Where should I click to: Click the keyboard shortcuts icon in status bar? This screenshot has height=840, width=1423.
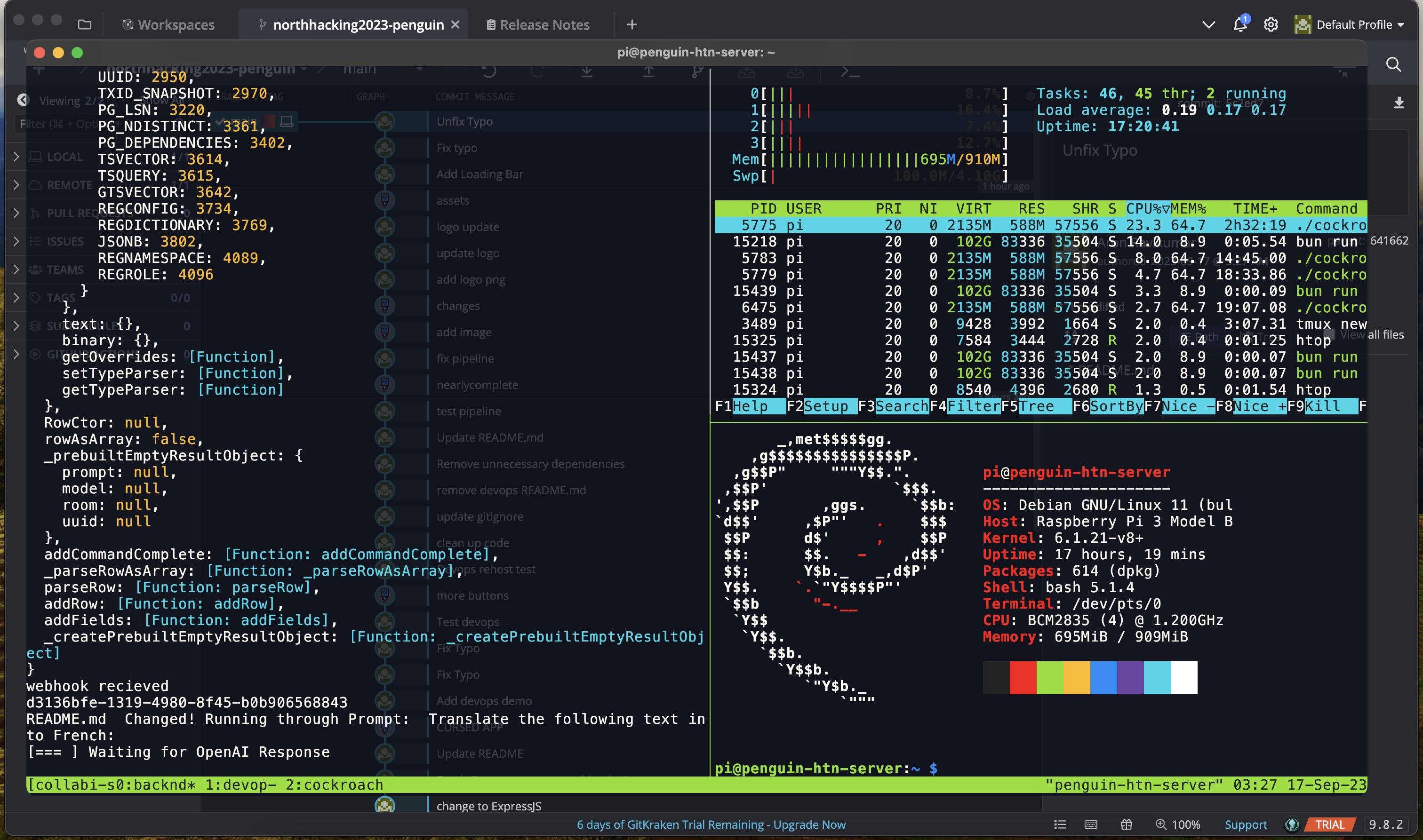[1091, 824]
